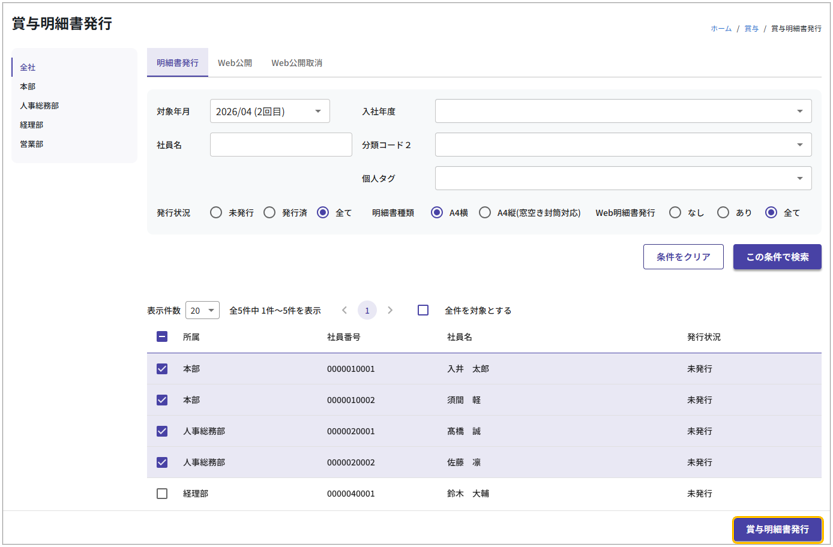Image resolution: width=833 pixels, height=547 pixels.
Task: Click the この条件で検索 button
Action: (777, 257)
